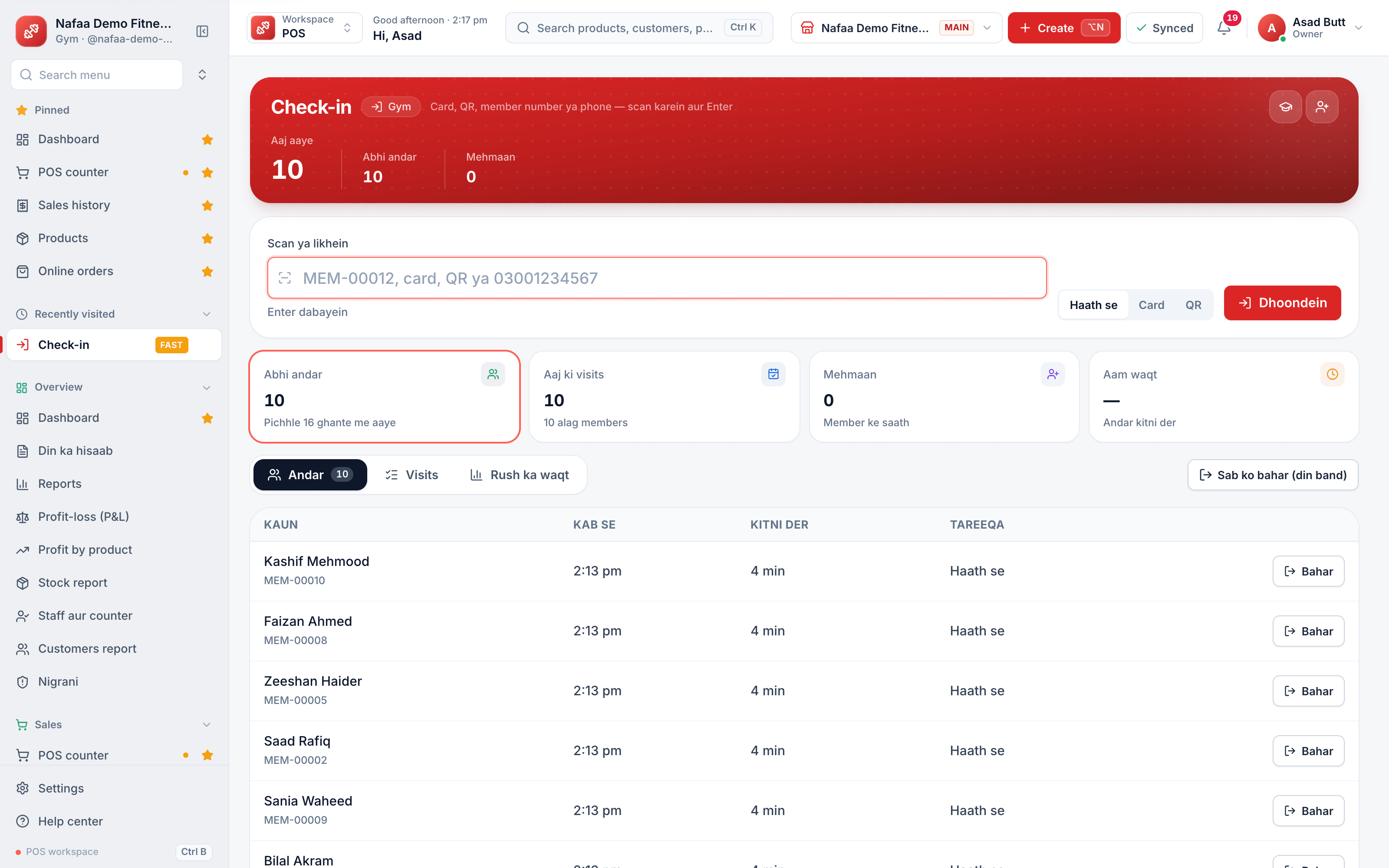This screenshot has width=1389, height=868.
Task: Click the Aam waqt clock icon
Action: [x=1332, y=374]
